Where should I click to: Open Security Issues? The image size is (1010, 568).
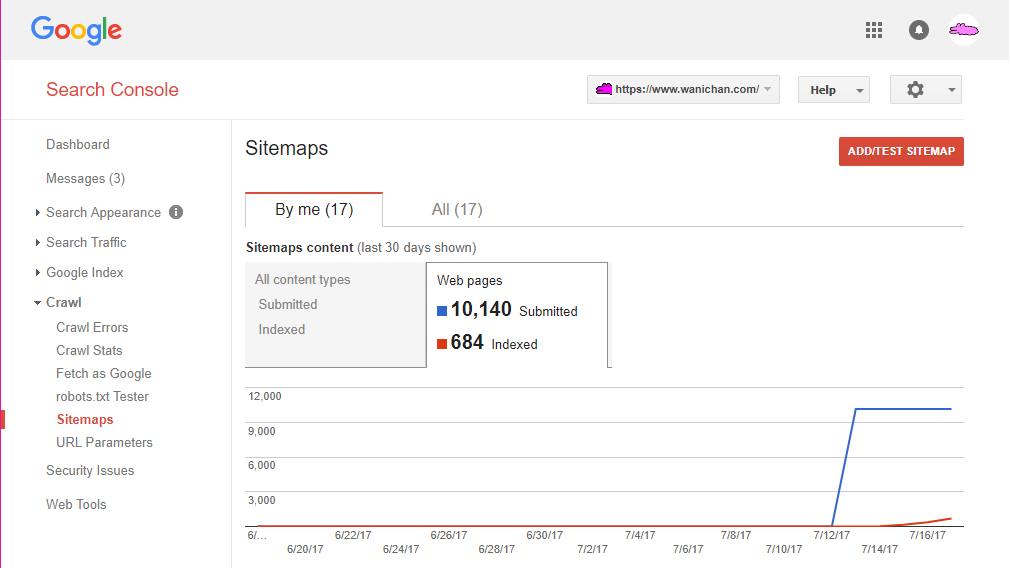pos(90,471)
